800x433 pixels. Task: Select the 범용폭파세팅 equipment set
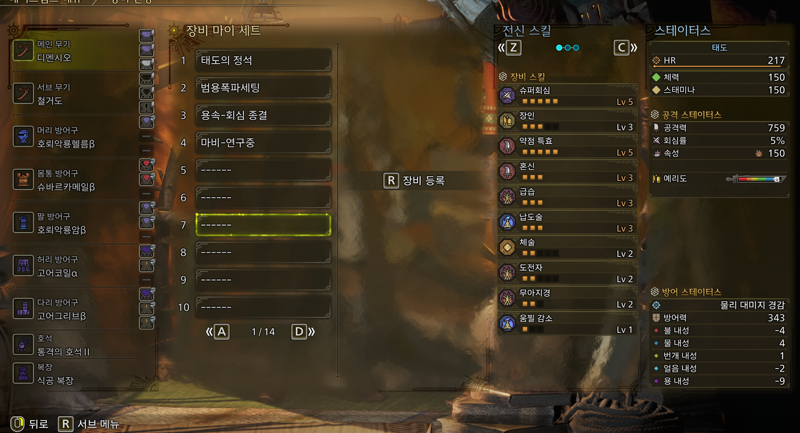click(263, 88)
